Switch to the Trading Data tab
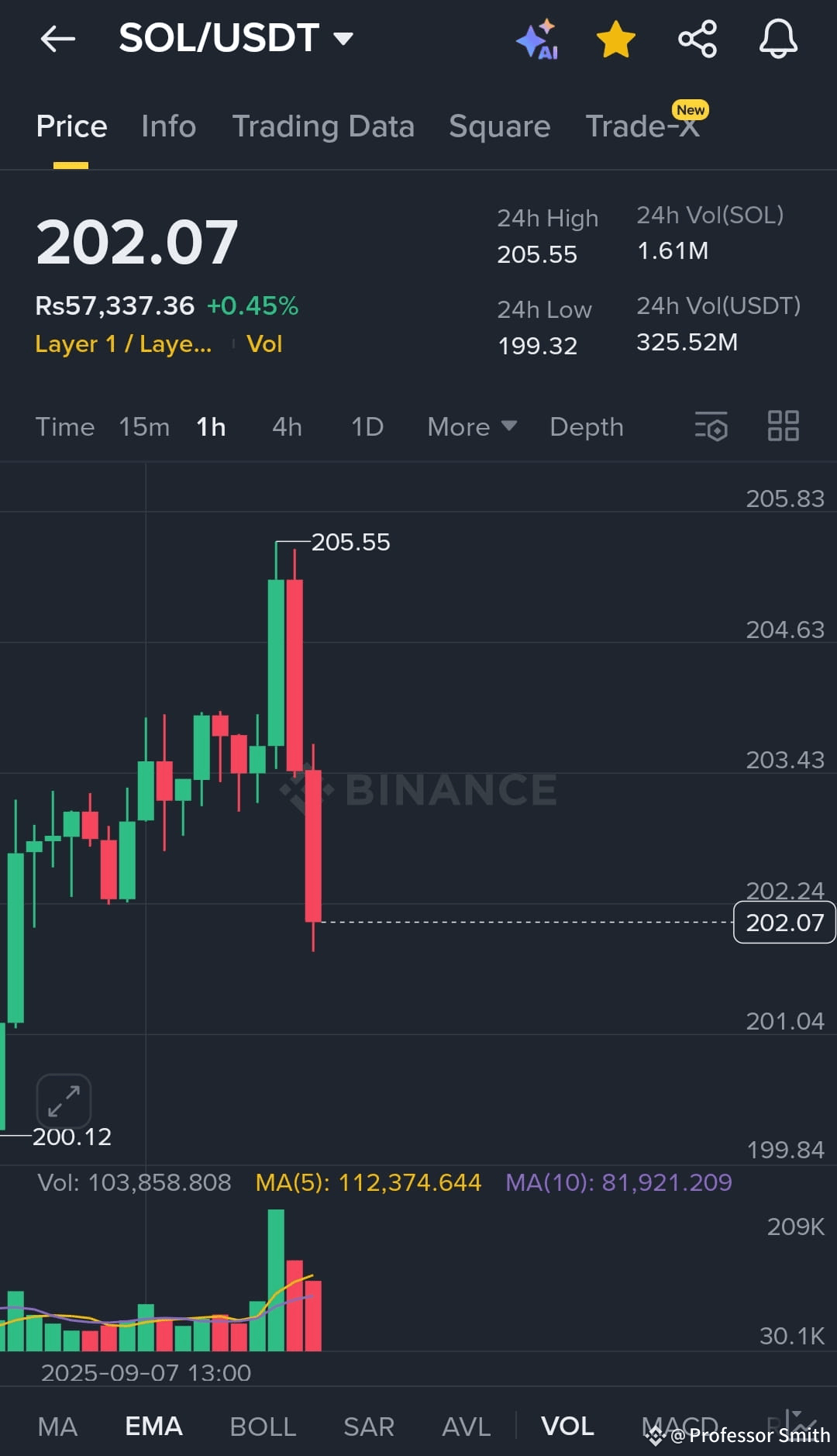The image size is (837, 1456). [x=324, y=126]
